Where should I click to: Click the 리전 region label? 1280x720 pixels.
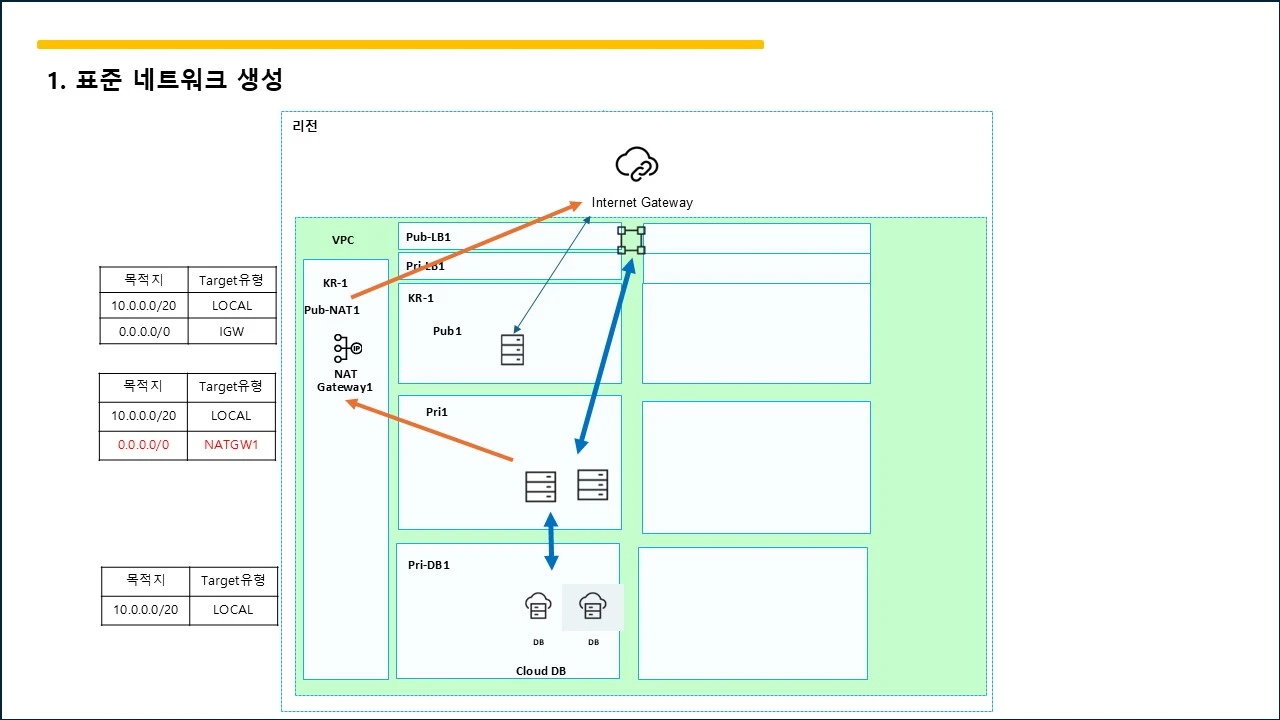(305, 127)
